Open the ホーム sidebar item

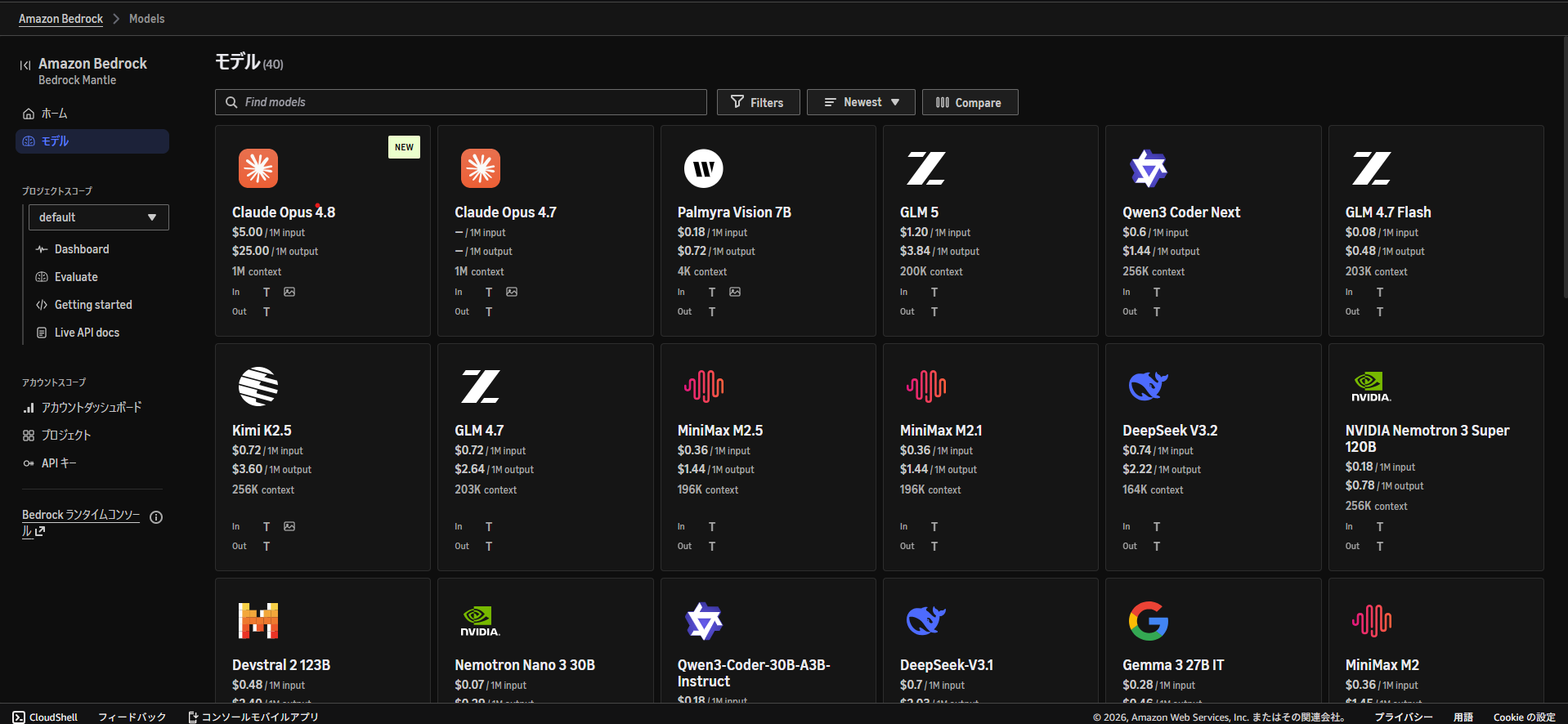(x=92, y=114)
